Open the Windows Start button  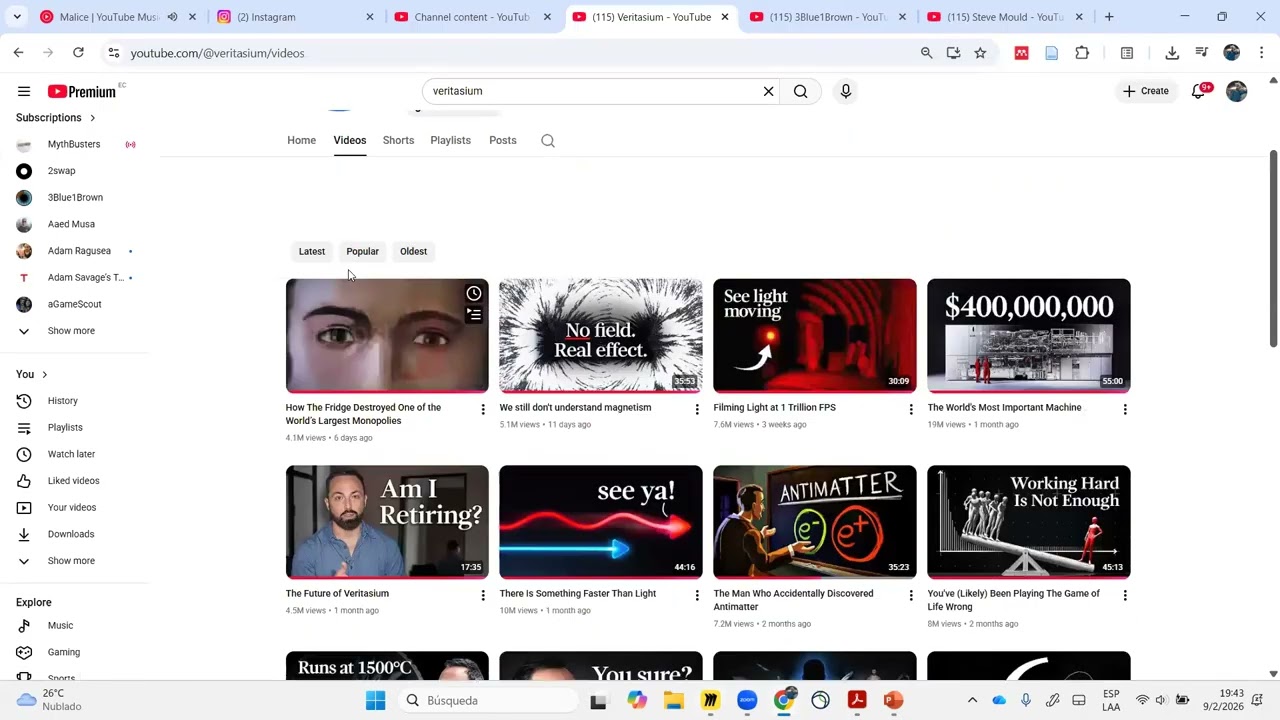tap(376, 700)
